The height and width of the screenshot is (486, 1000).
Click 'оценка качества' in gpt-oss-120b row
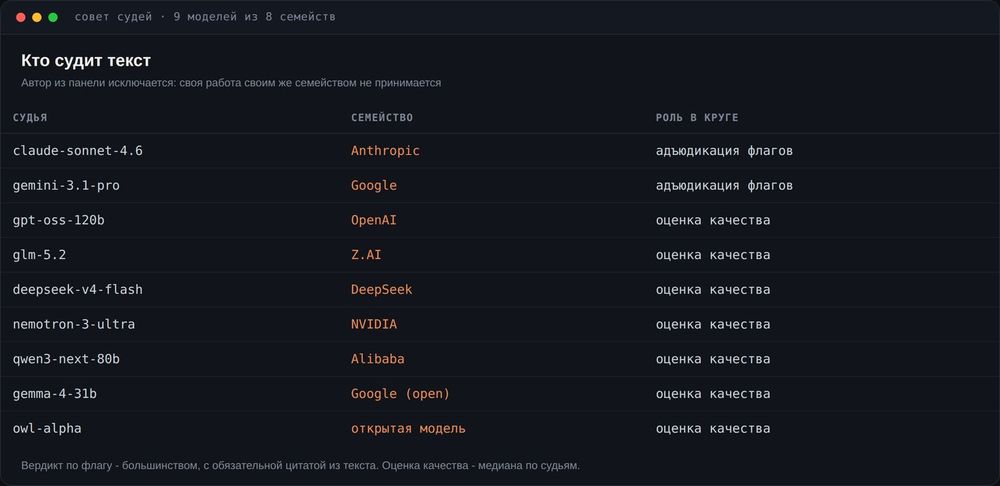[713, 220]
